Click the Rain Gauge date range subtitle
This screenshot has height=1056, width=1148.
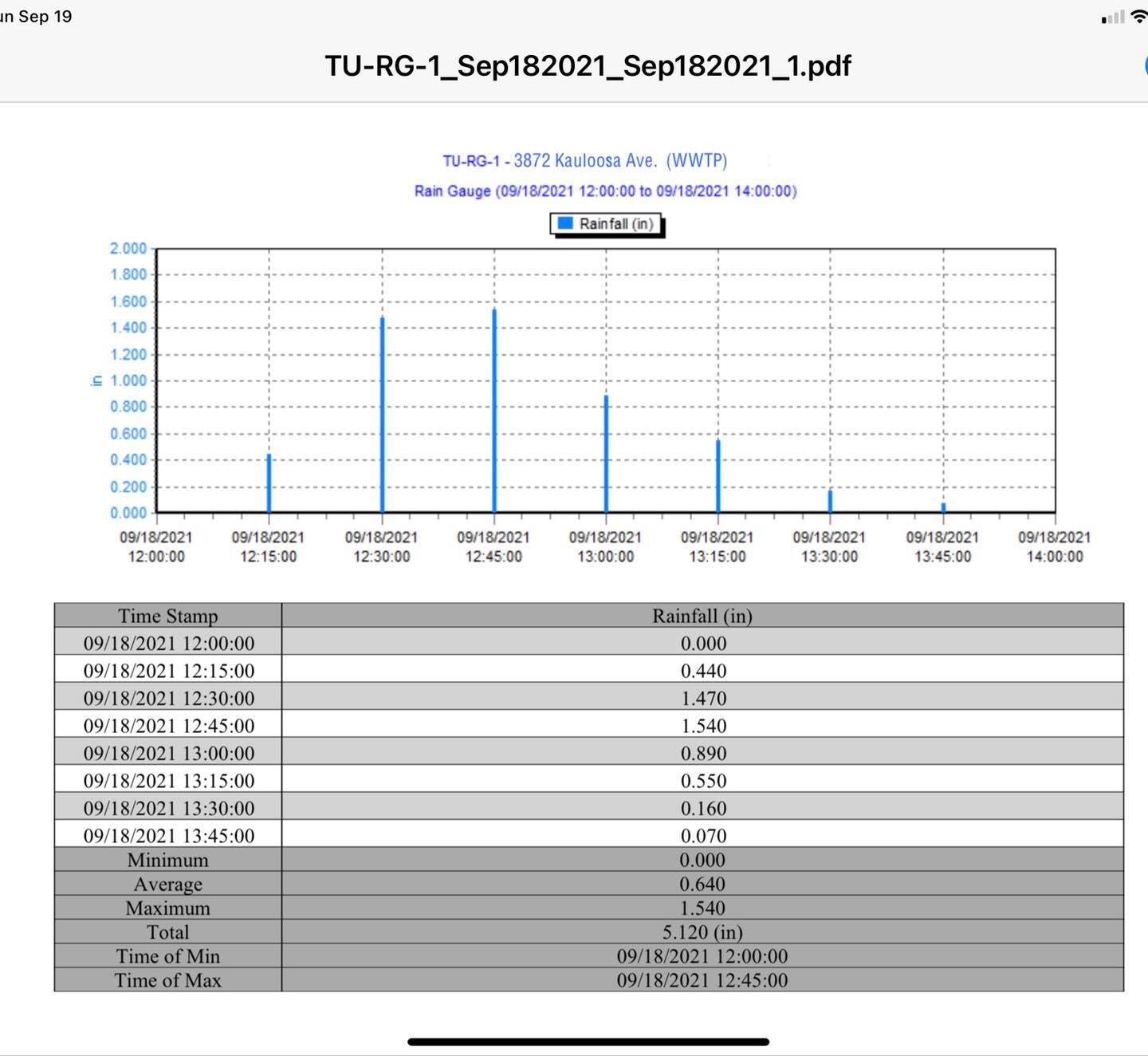pyautogui.click(x=605, y=191)
